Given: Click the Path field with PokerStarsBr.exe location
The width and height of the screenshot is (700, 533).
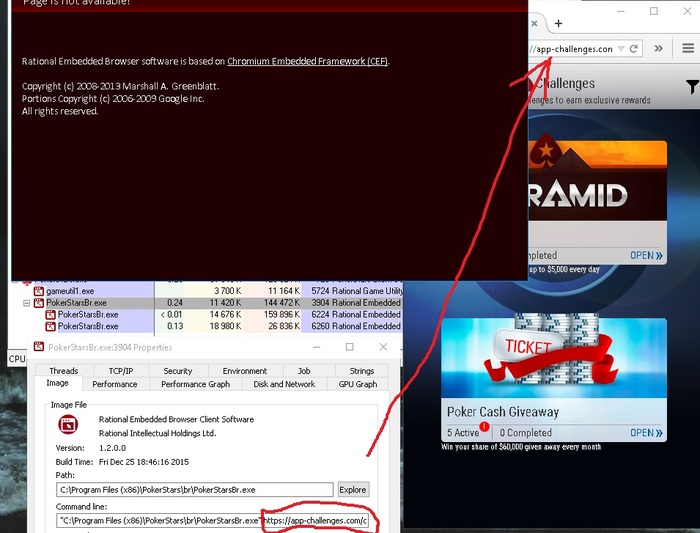Looking at the screenshot, I should coord(195,490).
